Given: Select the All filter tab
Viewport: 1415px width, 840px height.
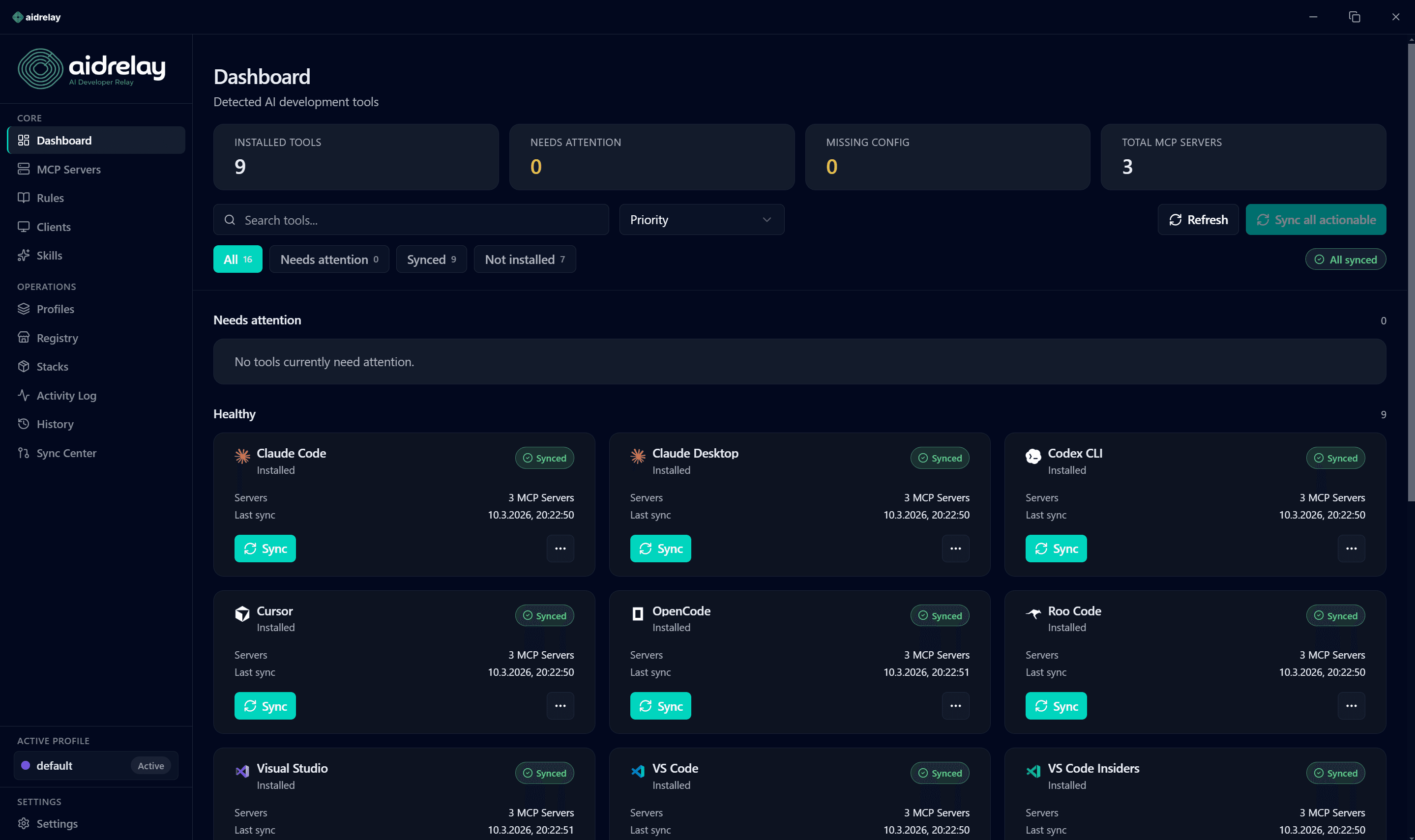Looking at the screenshot, I should click(x=238, y=259).
